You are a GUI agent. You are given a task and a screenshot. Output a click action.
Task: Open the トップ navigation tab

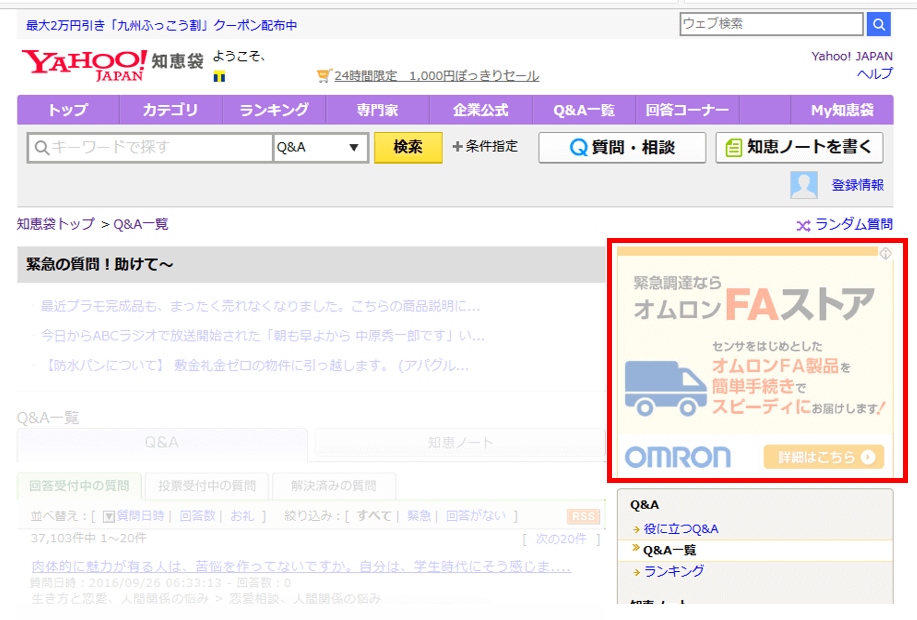(68, 110)
